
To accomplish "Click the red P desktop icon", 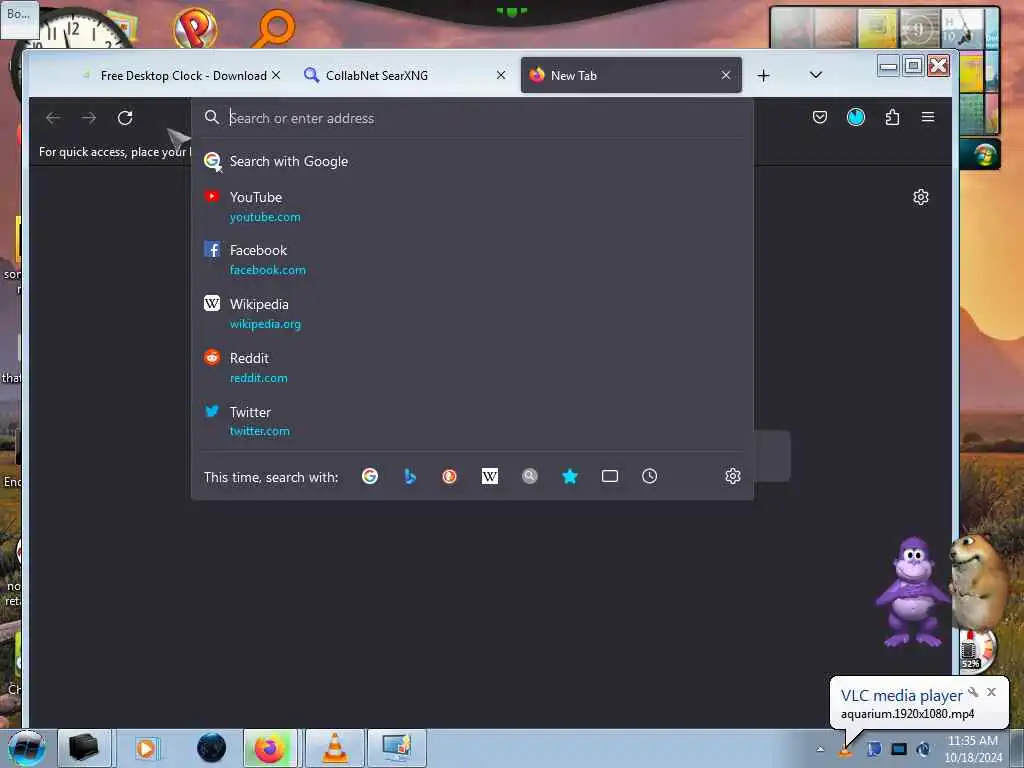I will click(x=195, y=27).
